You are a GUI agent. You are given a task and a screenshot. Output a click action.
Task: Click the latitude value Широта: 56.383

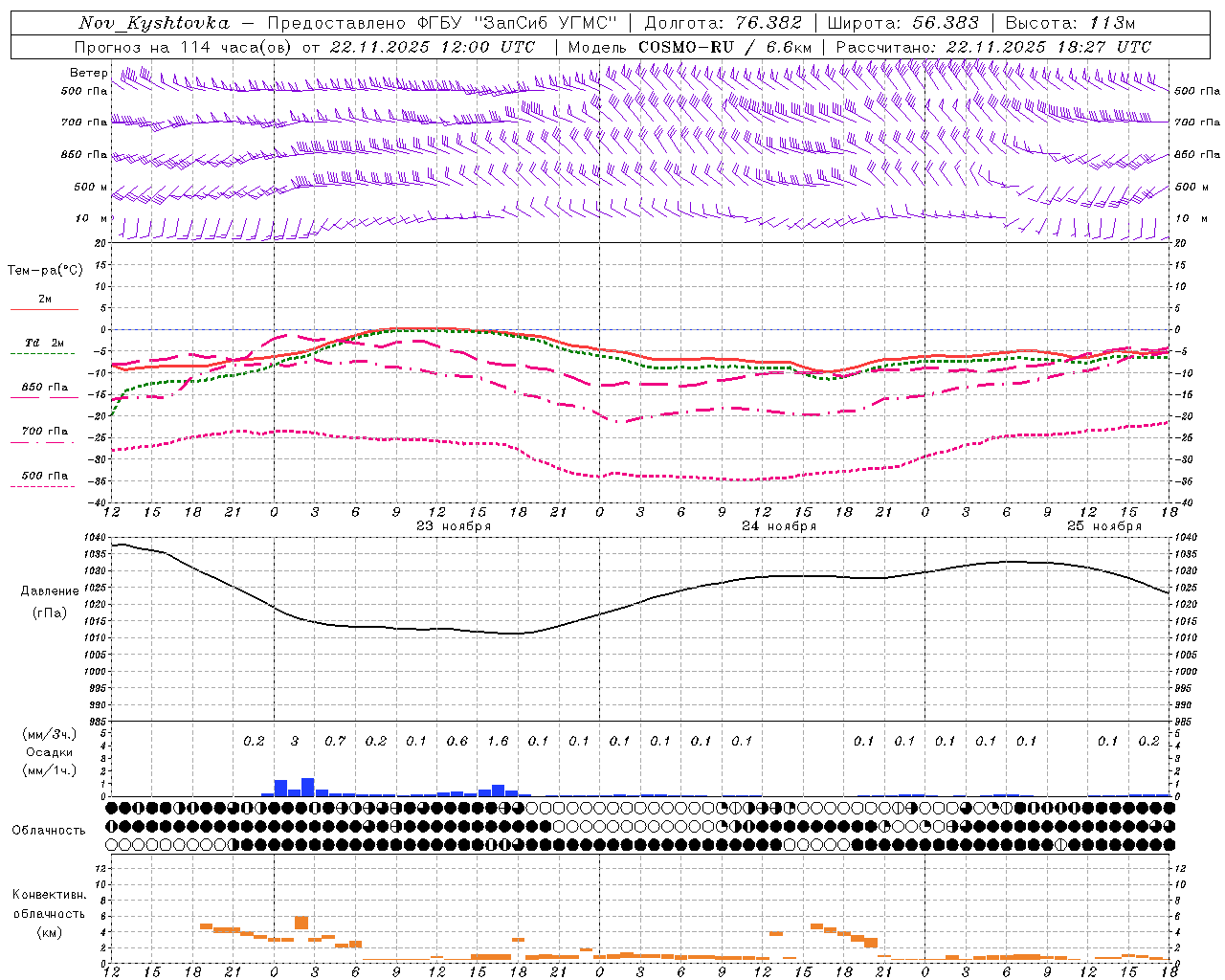pos(903,23)
